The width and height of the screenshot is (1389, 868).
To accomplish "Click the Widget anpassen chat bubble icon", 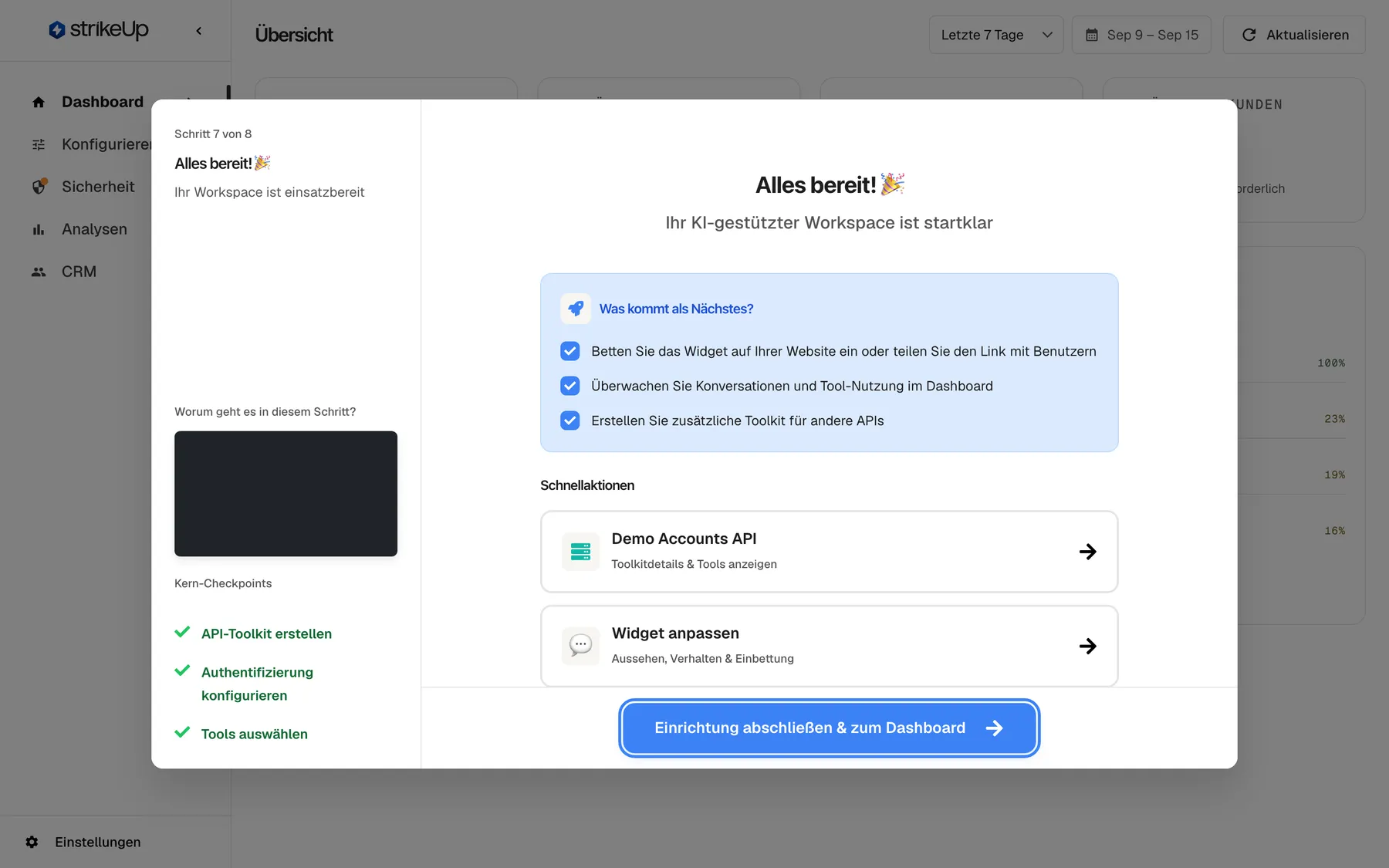I will (x=580, y=646).
